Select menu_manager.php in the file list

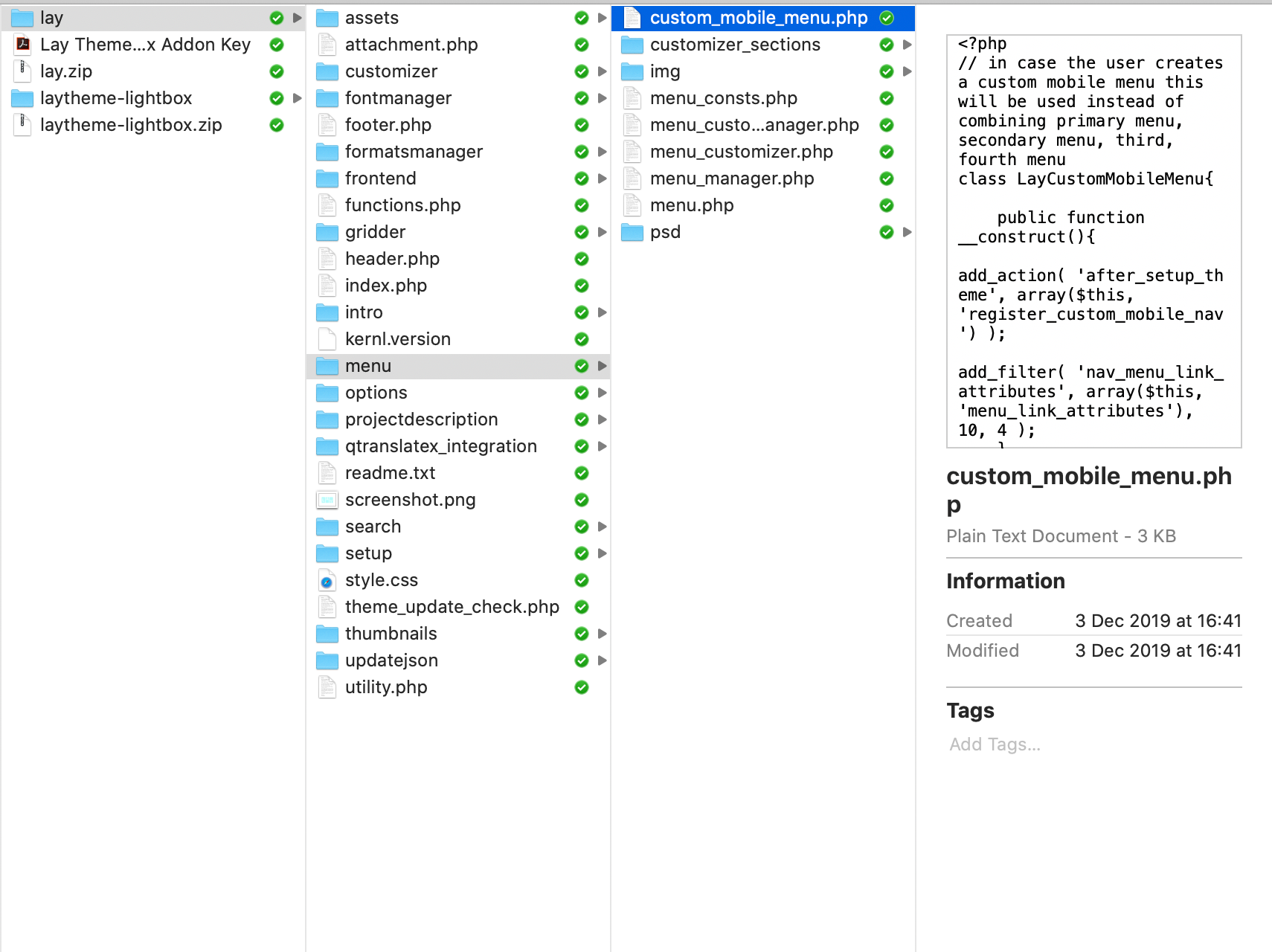click(731, 178)
